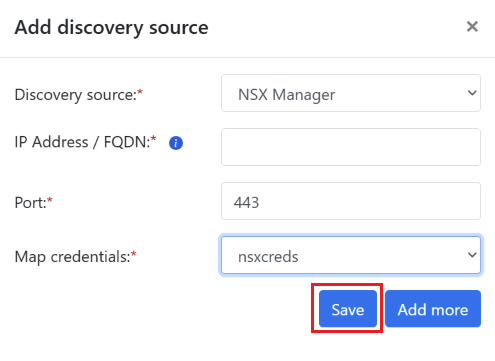Click the blue info icon beside FQDN
The height and width of the screenshot is (361, 495).
[176, 143]
